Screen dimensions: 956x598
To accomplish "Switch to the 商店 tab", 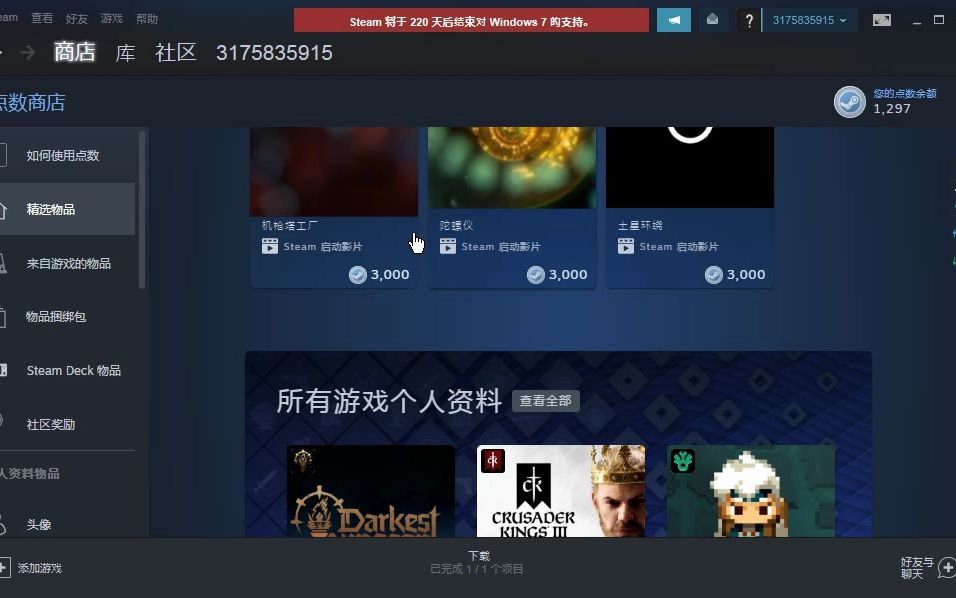I will (75, 52).
